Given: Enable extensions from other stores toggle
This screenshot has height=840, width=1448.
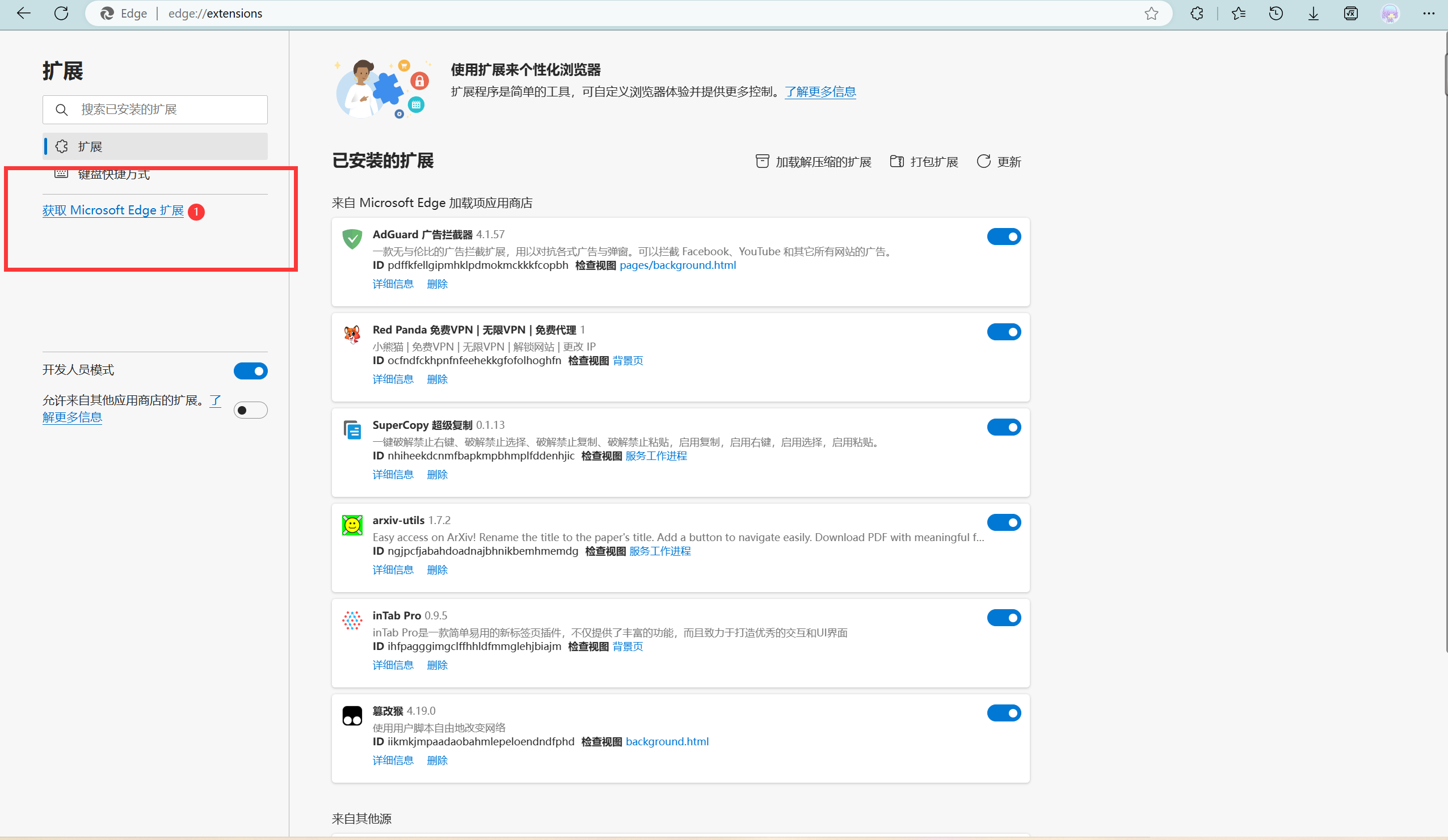Looking at the screenshot, I should click(251, 410).
